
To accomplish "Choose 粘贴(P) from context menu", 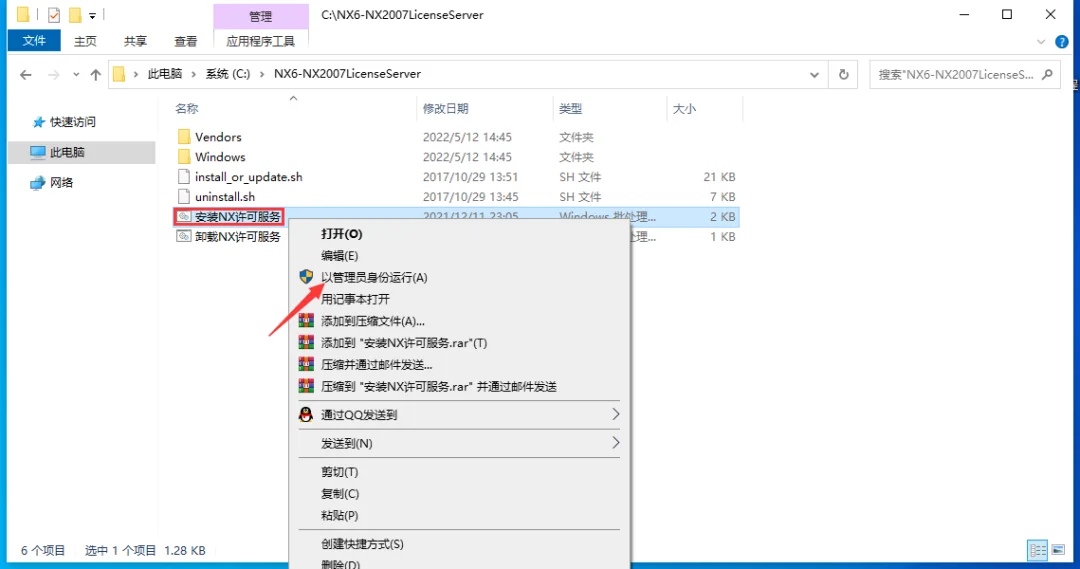I will click(x=340, y=515).
